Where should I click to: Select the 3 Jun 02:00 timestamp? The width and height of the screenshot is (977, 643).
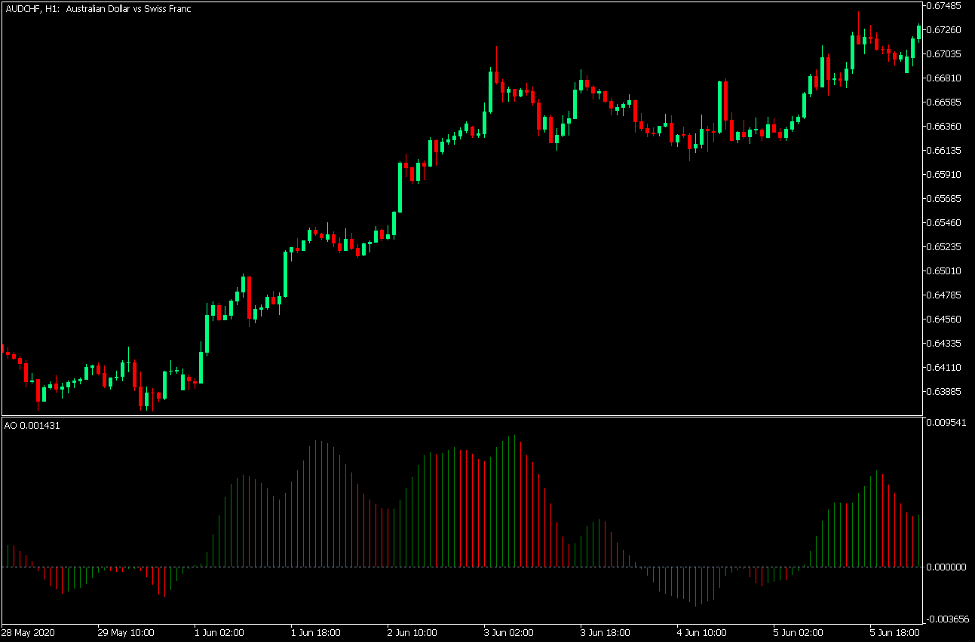tap(510, 632)
